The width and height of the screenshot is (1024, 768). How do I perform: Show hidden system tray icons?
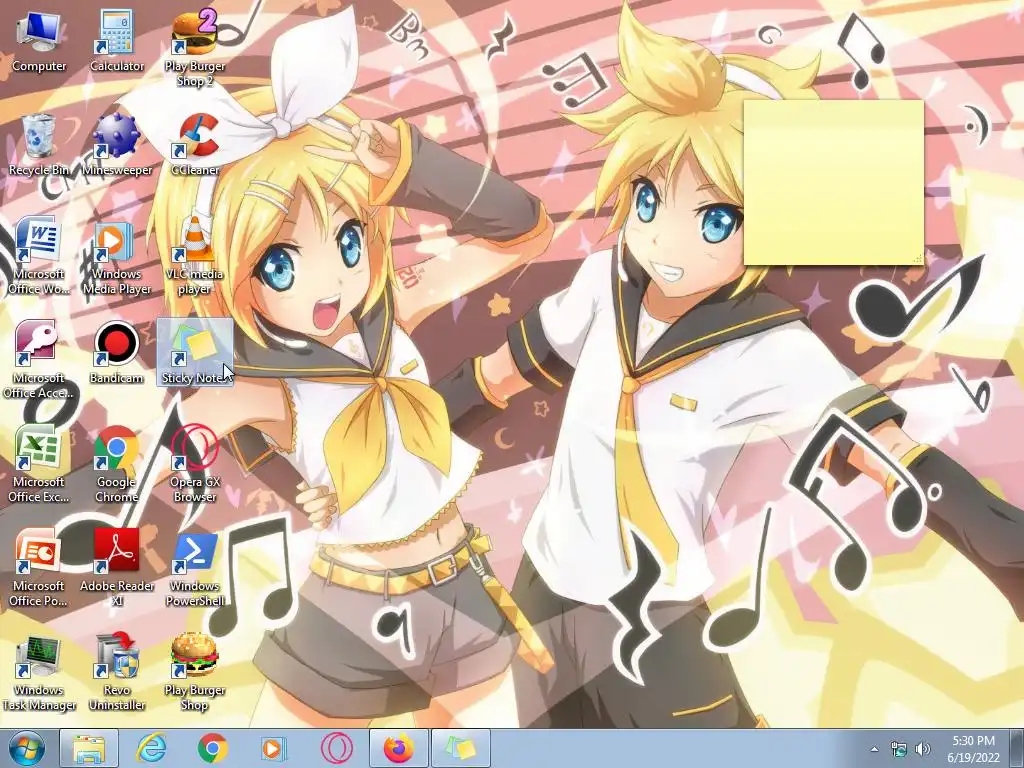coord(874,749)
